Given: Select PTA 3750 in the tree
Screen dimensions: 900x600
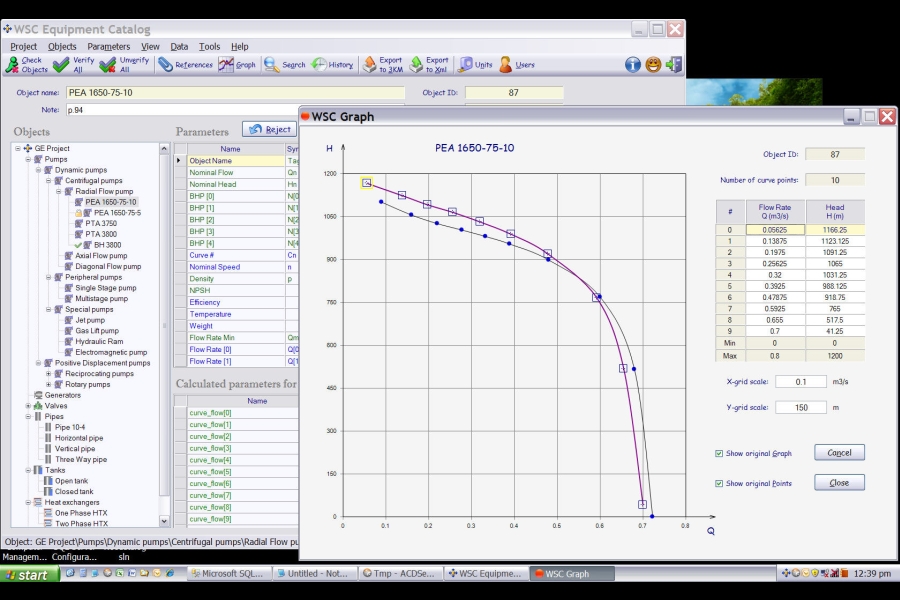Looking at the screenshot, I should pyautogui.click(x=101, y=223).
